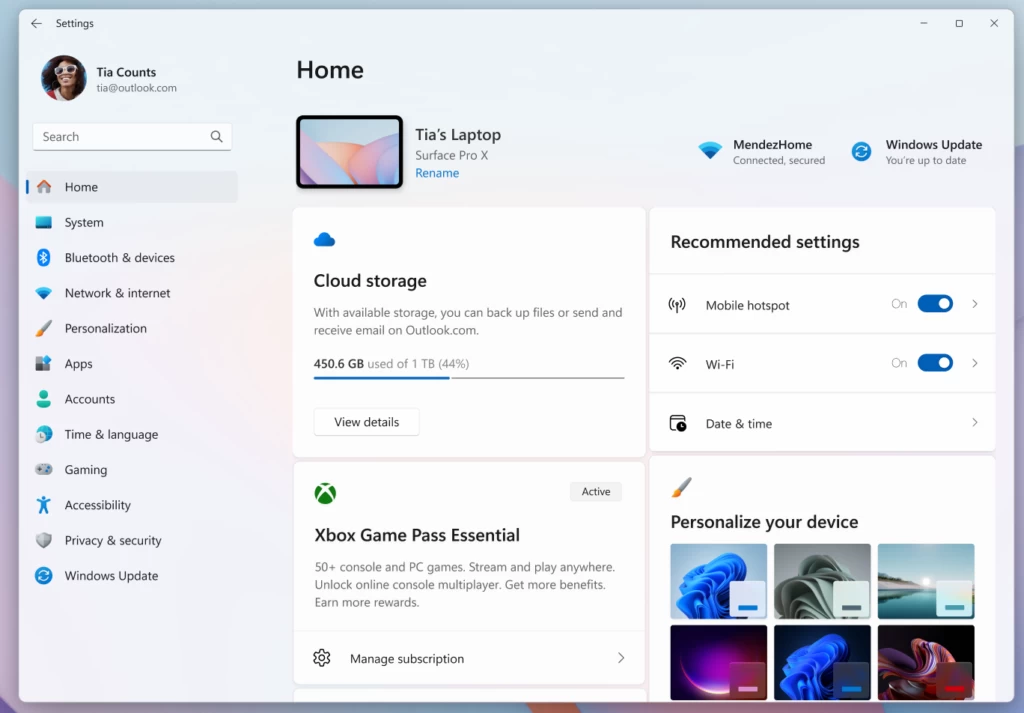Click the back arrow at the top left
Viewport: 1024px width, 713px height.
coord(36,23)
